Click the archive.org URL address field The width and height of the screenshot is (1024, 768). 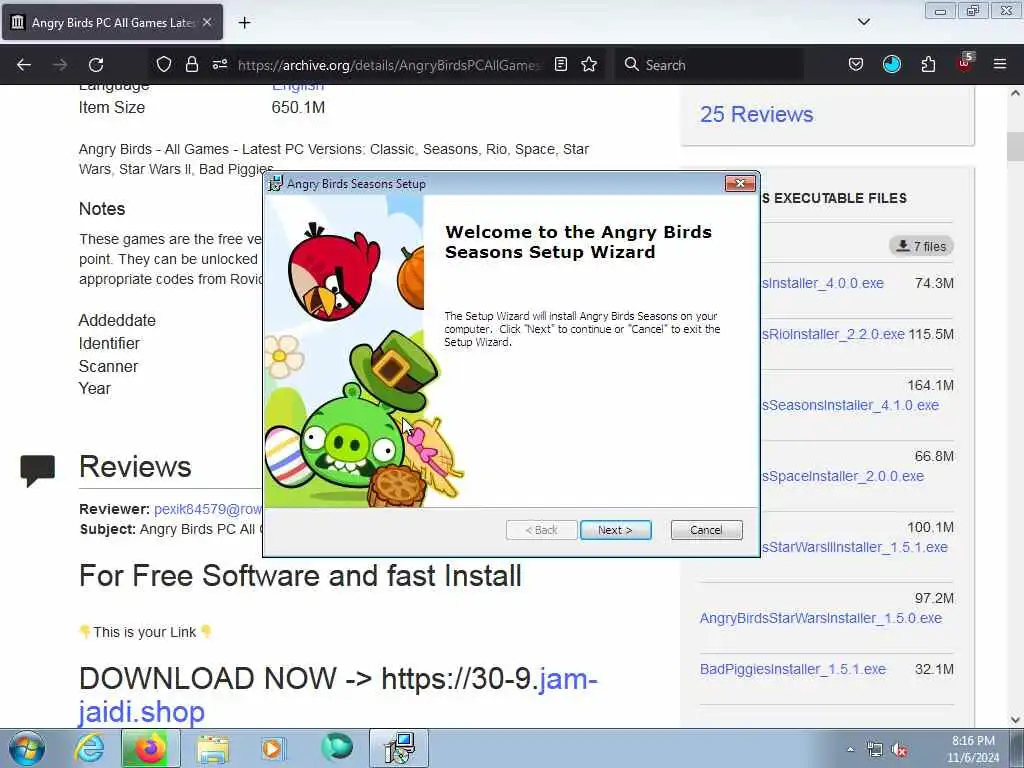click(x=389, y=65)
